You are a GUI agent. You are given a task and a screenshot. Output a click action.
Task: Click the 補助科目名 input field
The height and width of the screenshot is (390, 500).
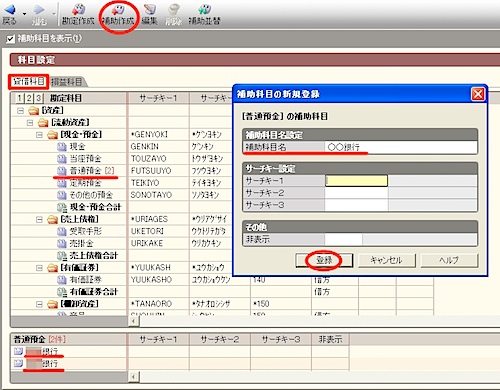401,147
